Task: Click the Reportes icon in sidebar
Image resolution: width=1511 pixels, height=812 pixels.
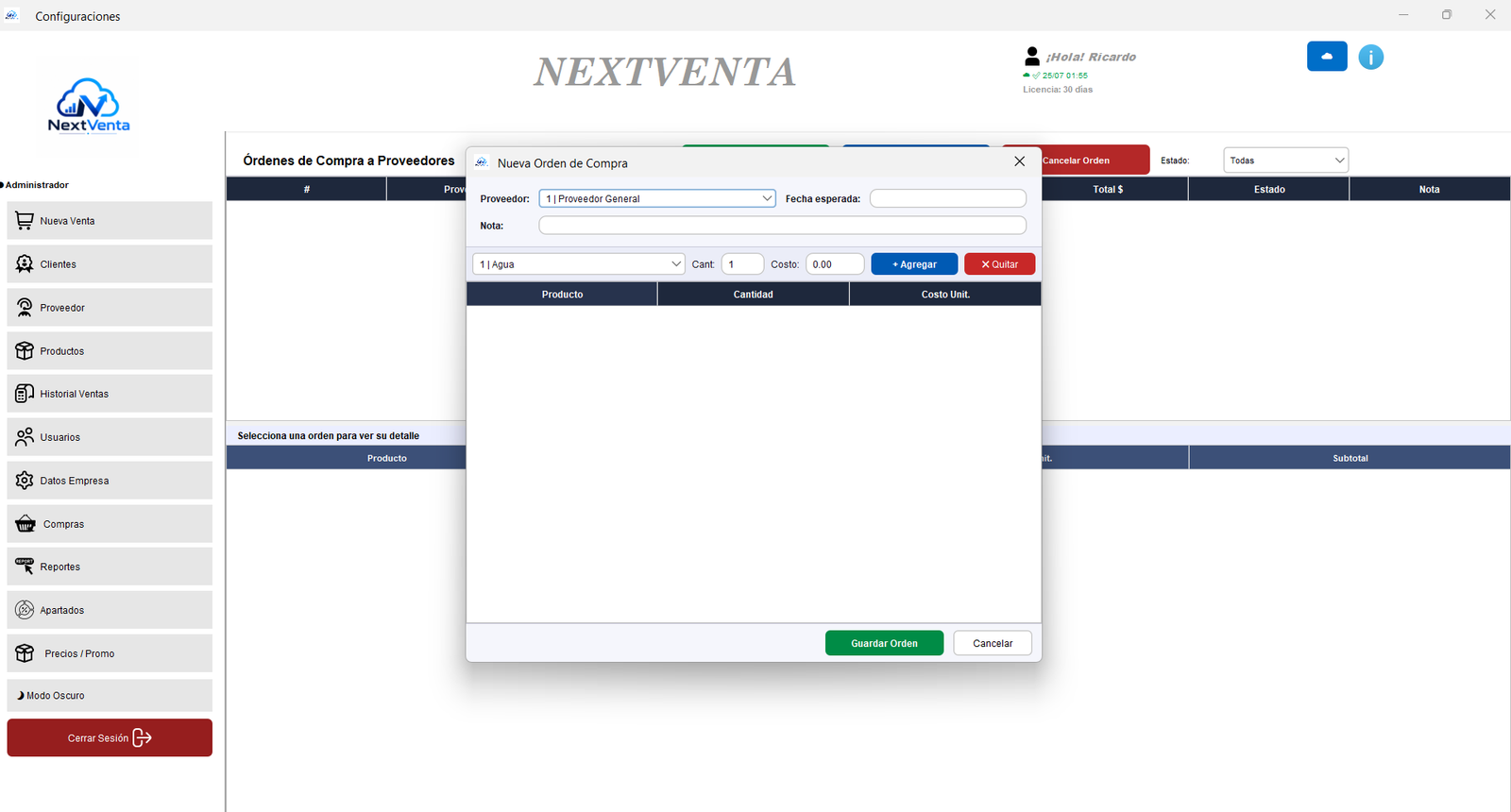Action: [x=25, y=567]
